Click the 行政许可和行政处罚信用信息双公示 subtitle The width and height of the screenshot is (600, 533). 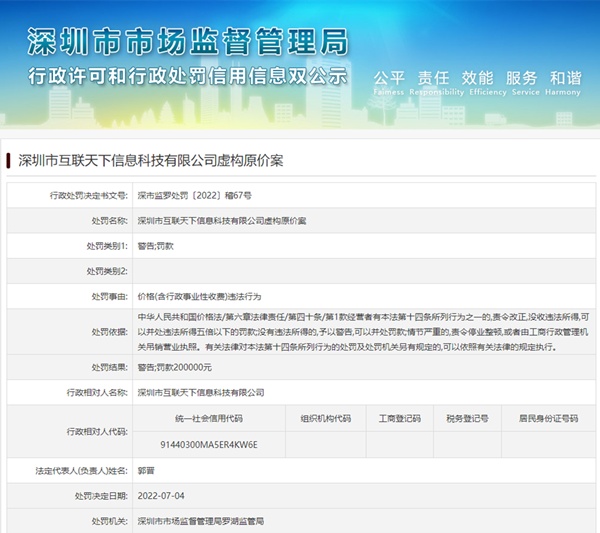click(x=187, y=76)
